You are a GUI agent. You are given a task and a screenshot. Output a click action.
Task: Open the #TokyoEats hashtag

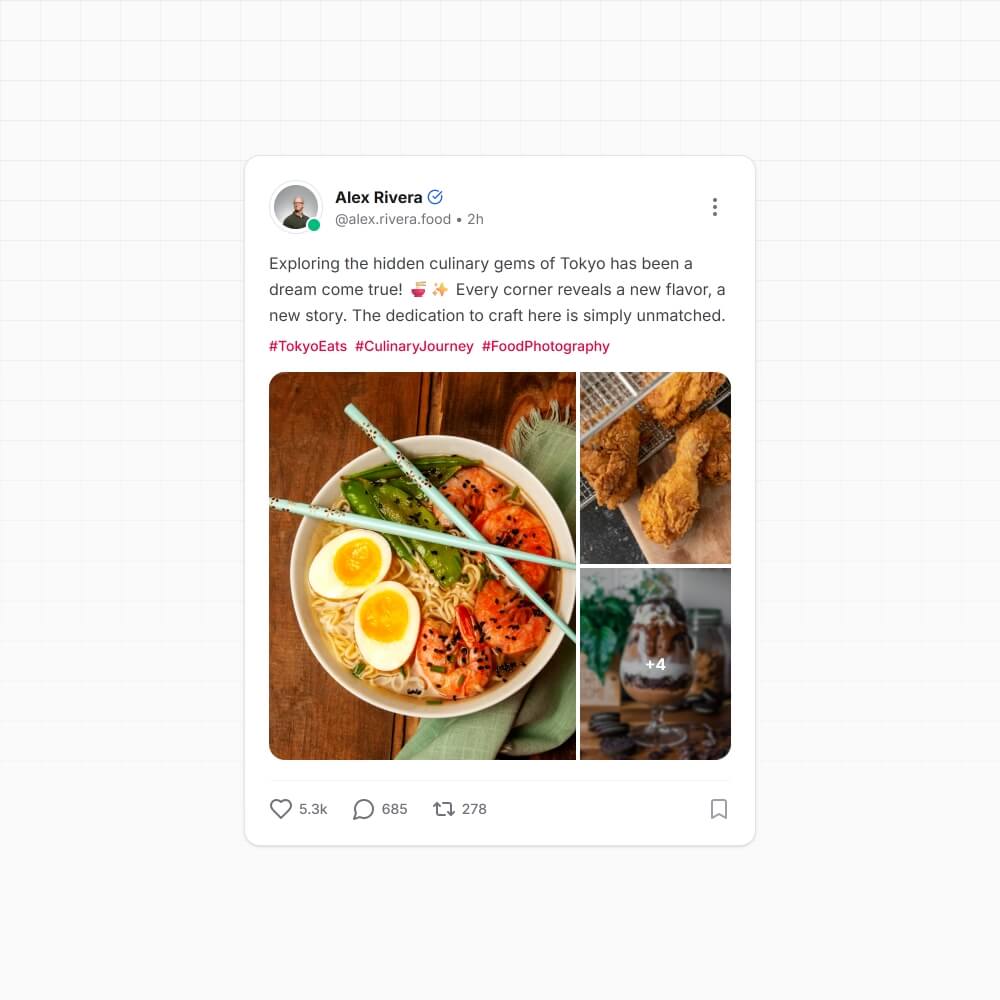click(x=308, y=346)
